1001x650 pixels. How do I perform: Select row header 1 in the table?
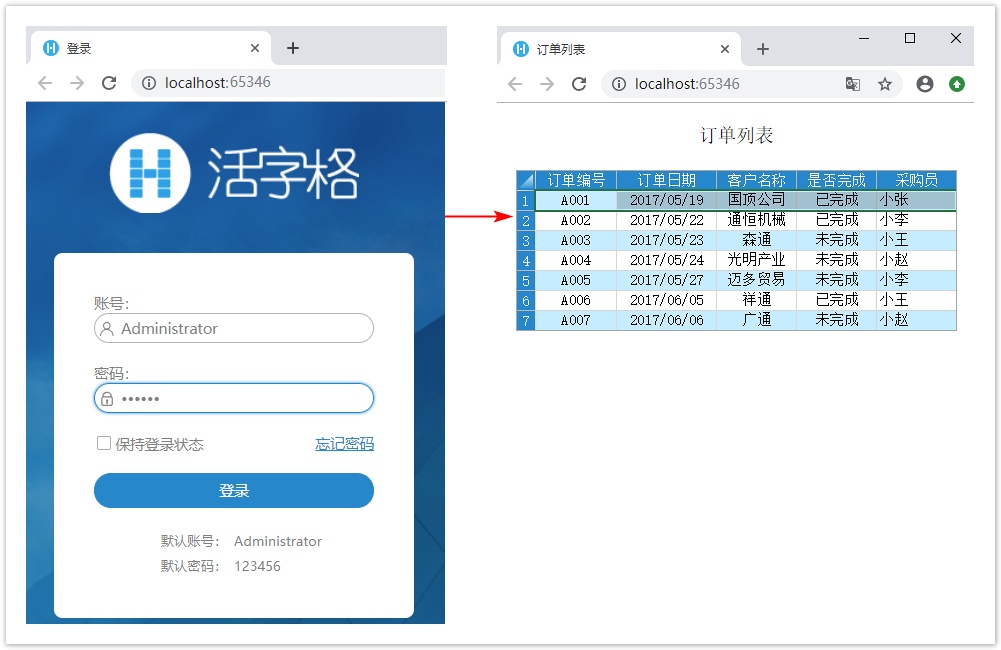525,200
